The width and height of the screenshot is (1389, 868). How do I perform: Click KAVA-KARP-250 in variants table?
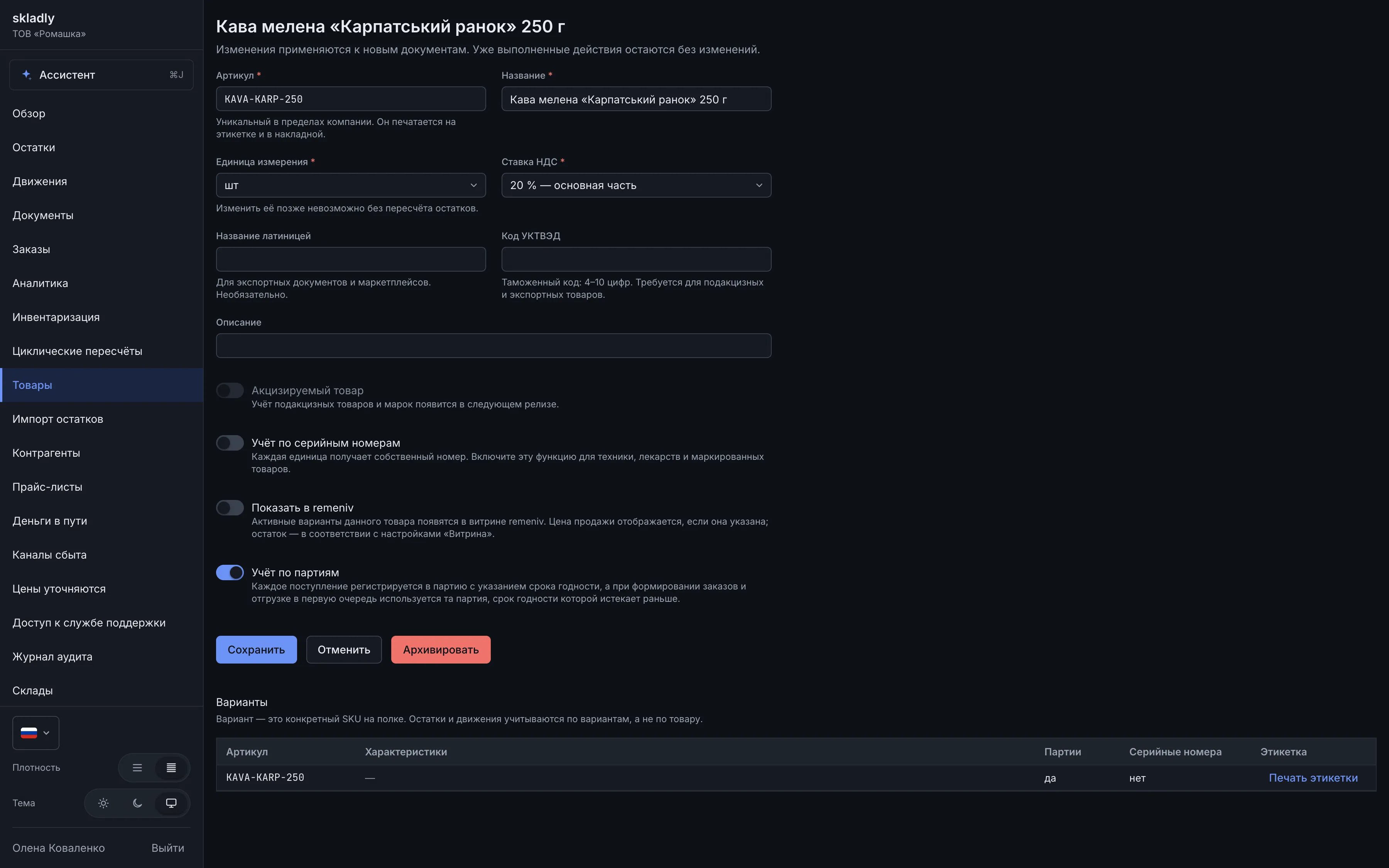point(265,778)
